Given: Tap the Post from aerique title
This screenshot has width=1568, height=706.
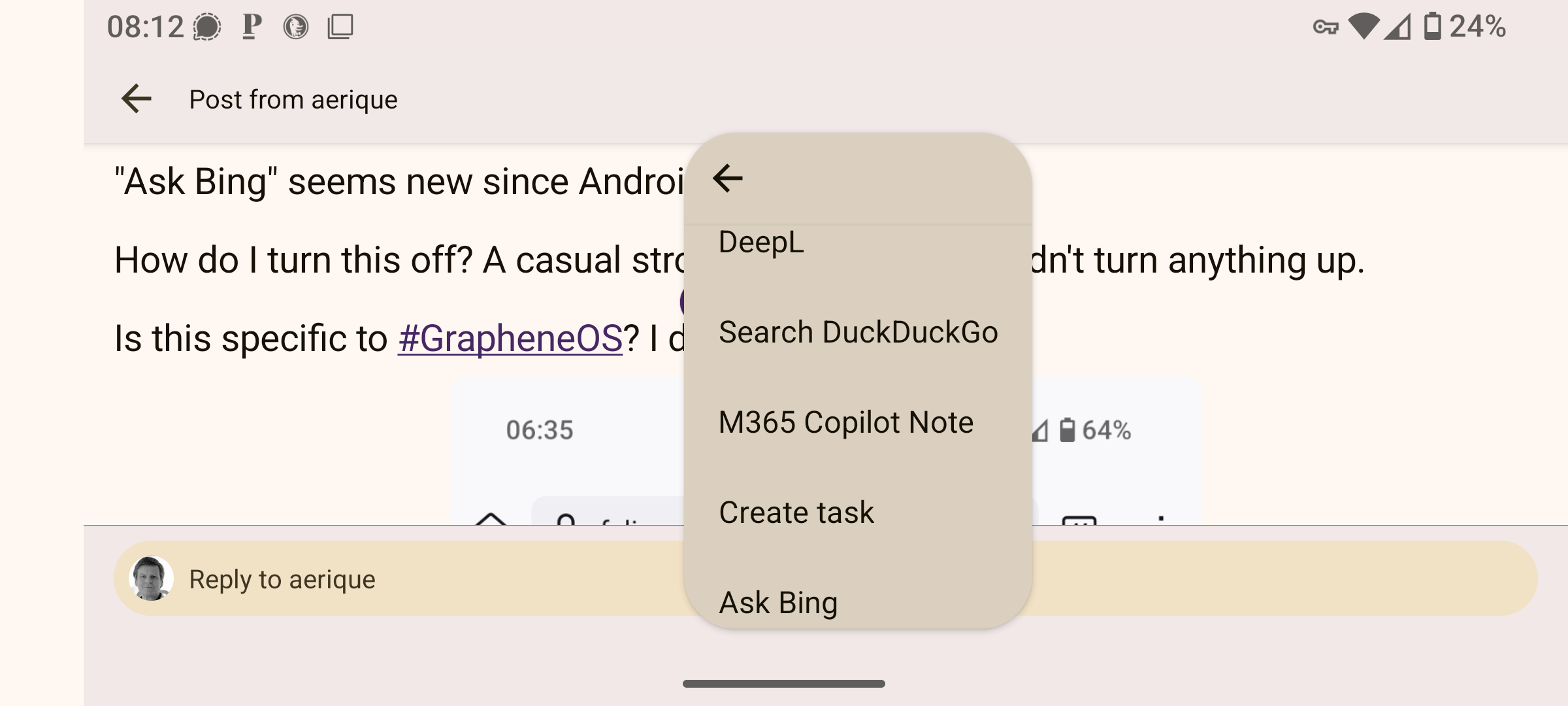Looking at the screenshot, I should [x=293, y=100].
